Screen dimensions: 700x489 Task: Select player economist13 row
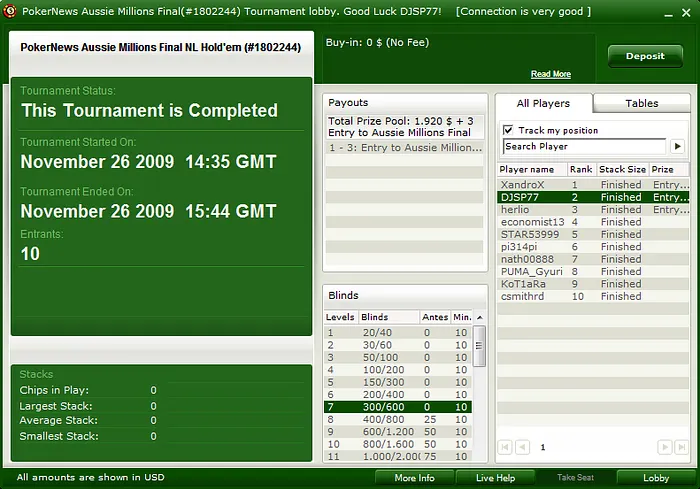pyautogui.click(x=593, y=222)
